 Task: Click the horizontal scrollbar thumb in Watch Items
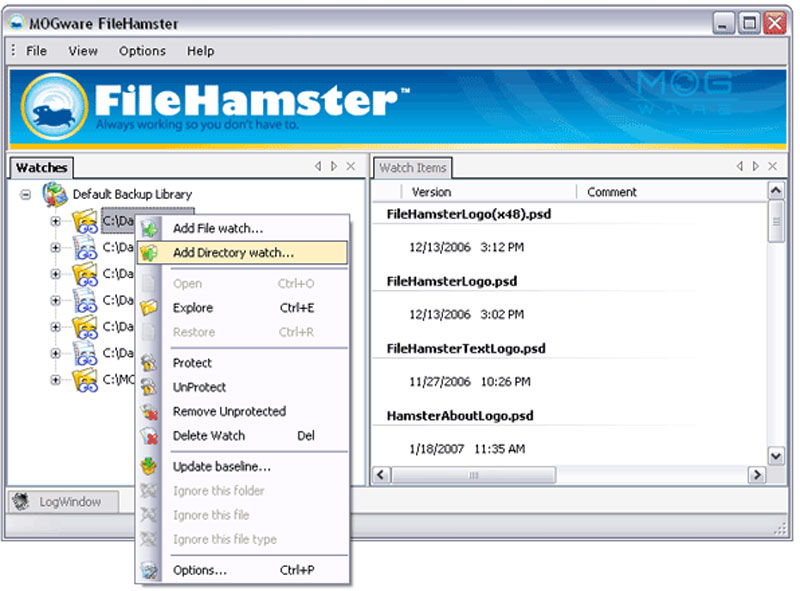(473, 475)
